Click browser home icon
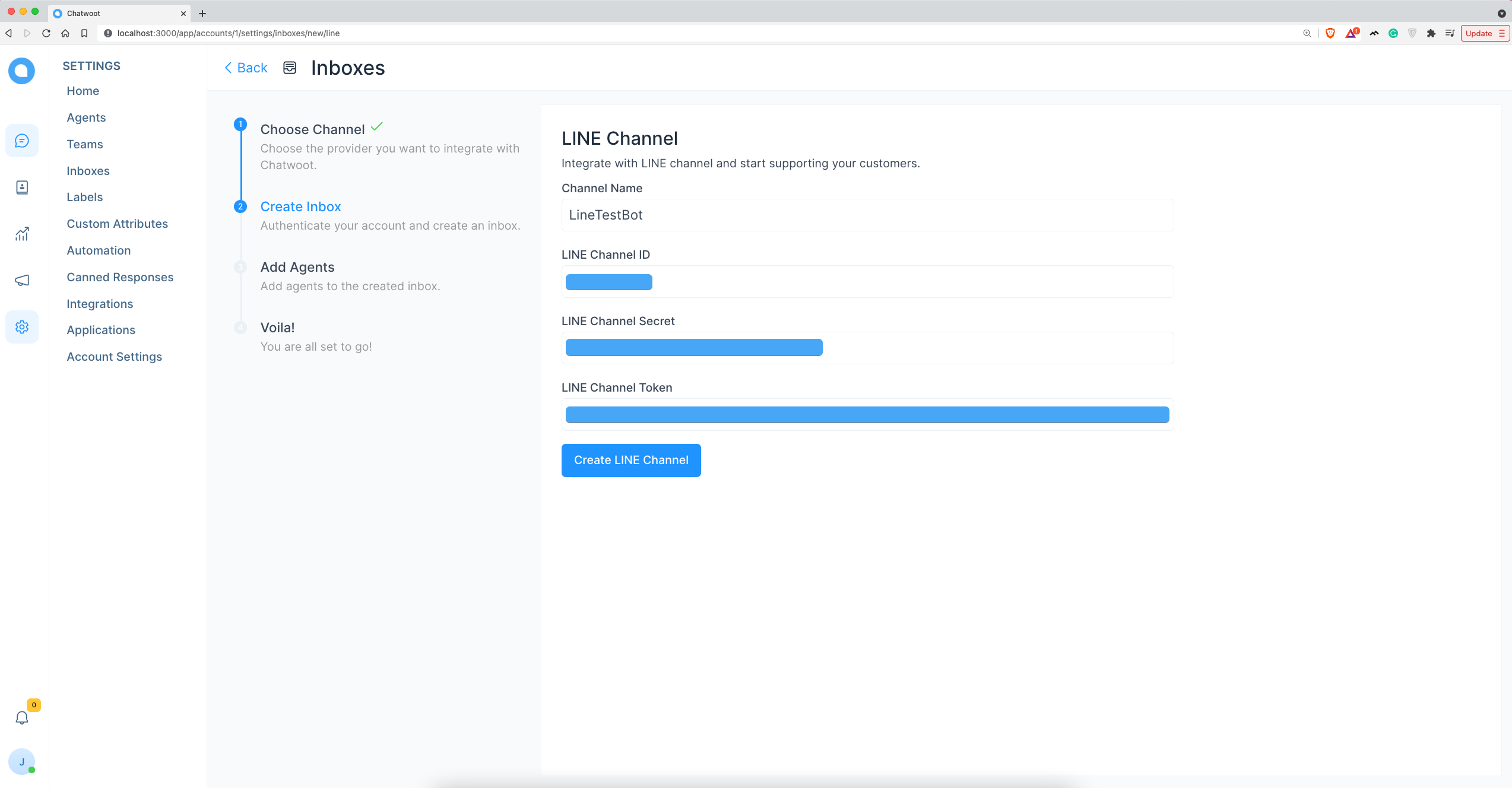Image resolution: width=1512 pixels, height=788 pixels. pos(65,33)
